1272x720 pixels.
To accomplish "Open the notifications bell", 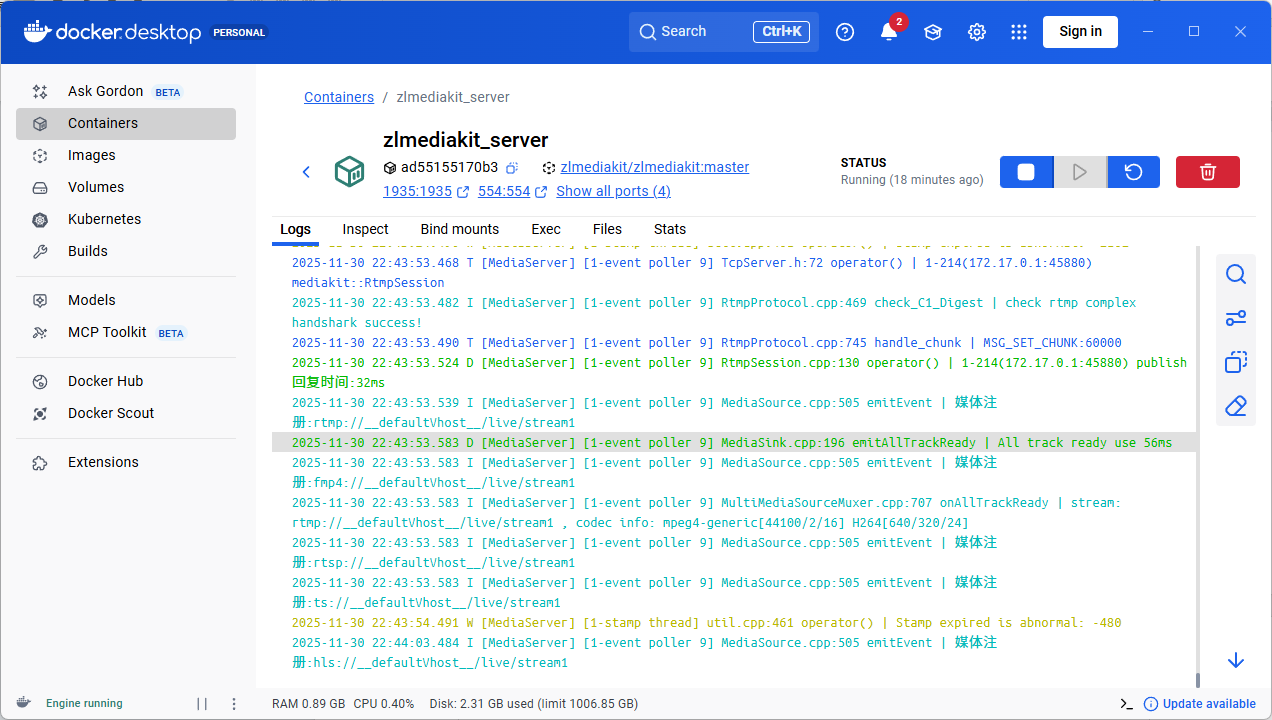I will (x=888, y=32).
